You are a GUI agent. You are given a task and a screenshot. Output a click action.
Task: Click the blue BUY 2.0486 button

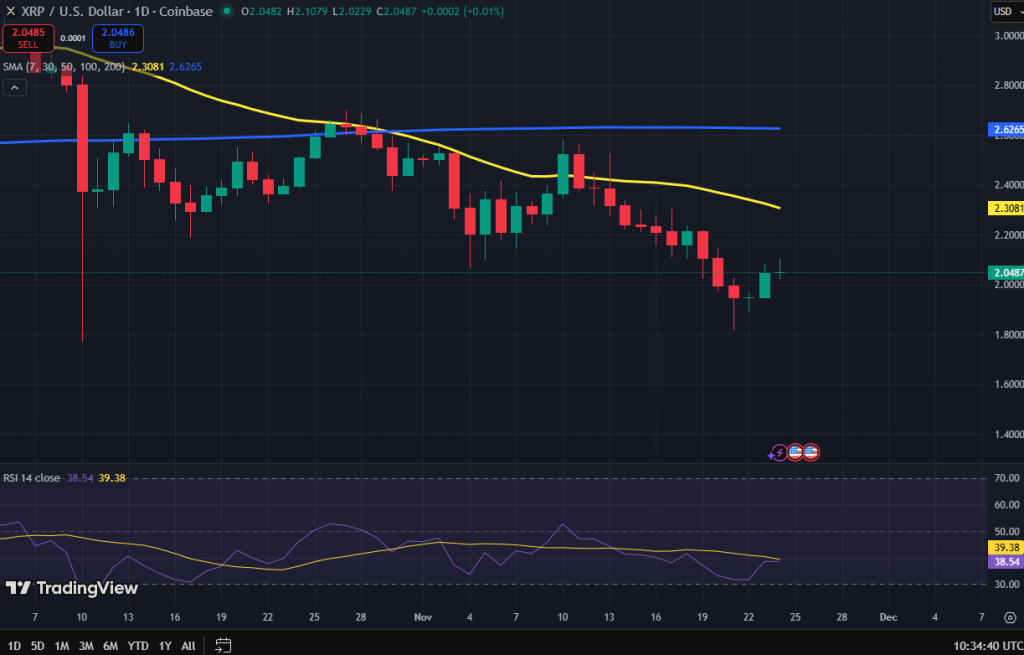pyautogui.click(x=117, y=38)
